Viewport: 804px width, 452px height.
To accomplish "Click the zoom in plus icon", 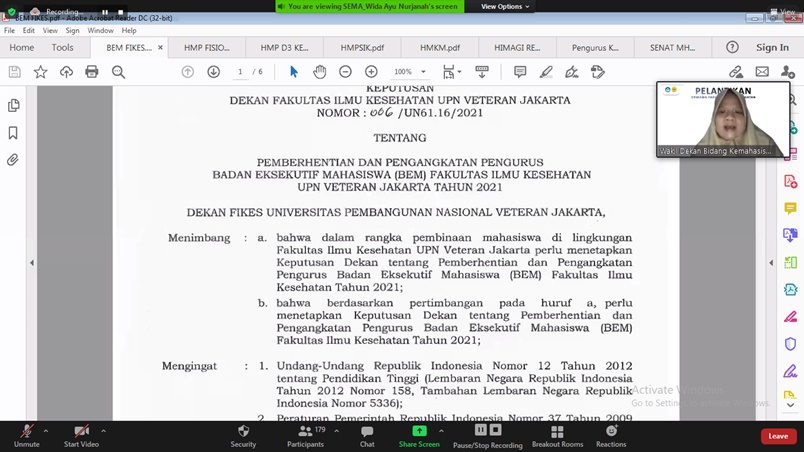I will click(371, 72).
